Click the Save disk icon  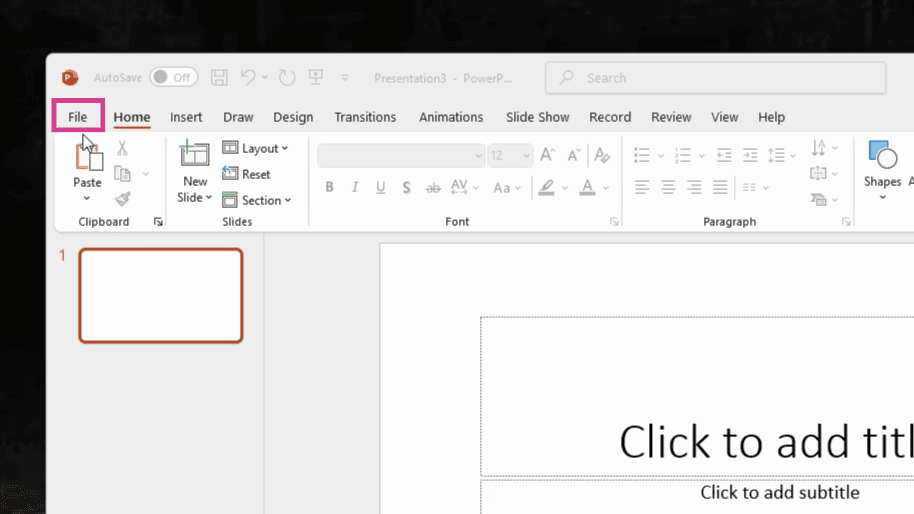219,78
